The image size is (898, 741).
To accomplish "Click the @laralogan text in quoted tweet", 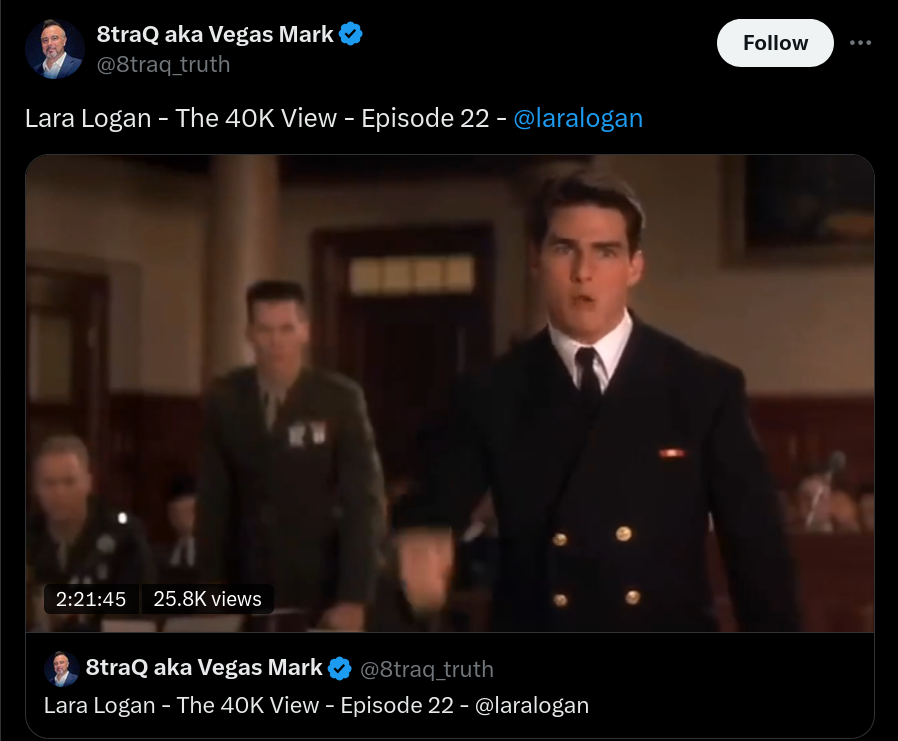I will coord(532,705).
